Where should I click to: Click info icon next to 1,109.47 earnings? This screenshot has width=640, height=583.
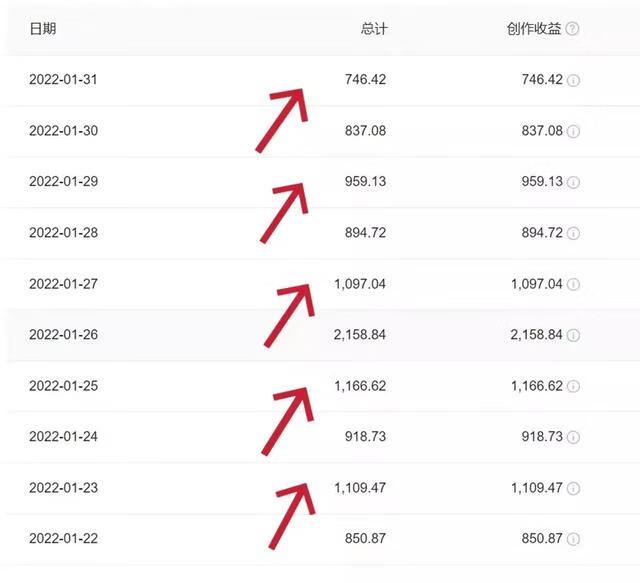573,488
